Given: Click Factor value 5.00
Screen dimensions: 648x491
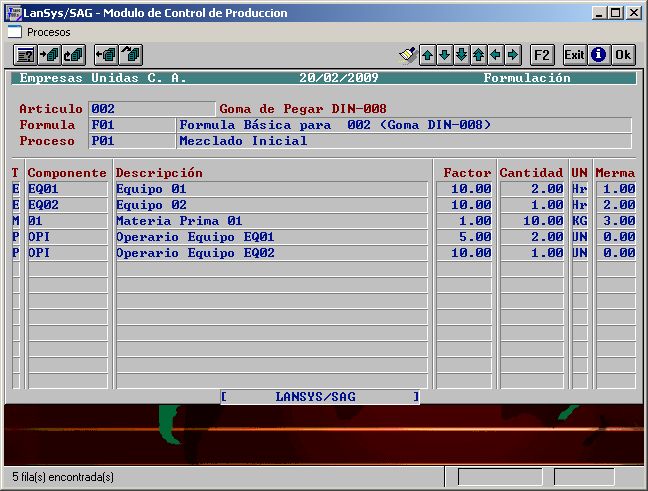Looking at the screenshot, I should coord(465,237).
